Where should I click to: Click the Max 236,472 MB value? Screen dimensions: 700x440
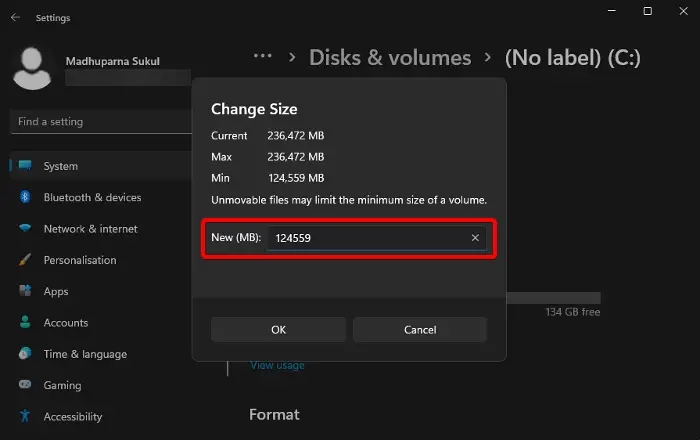point(296,157)
